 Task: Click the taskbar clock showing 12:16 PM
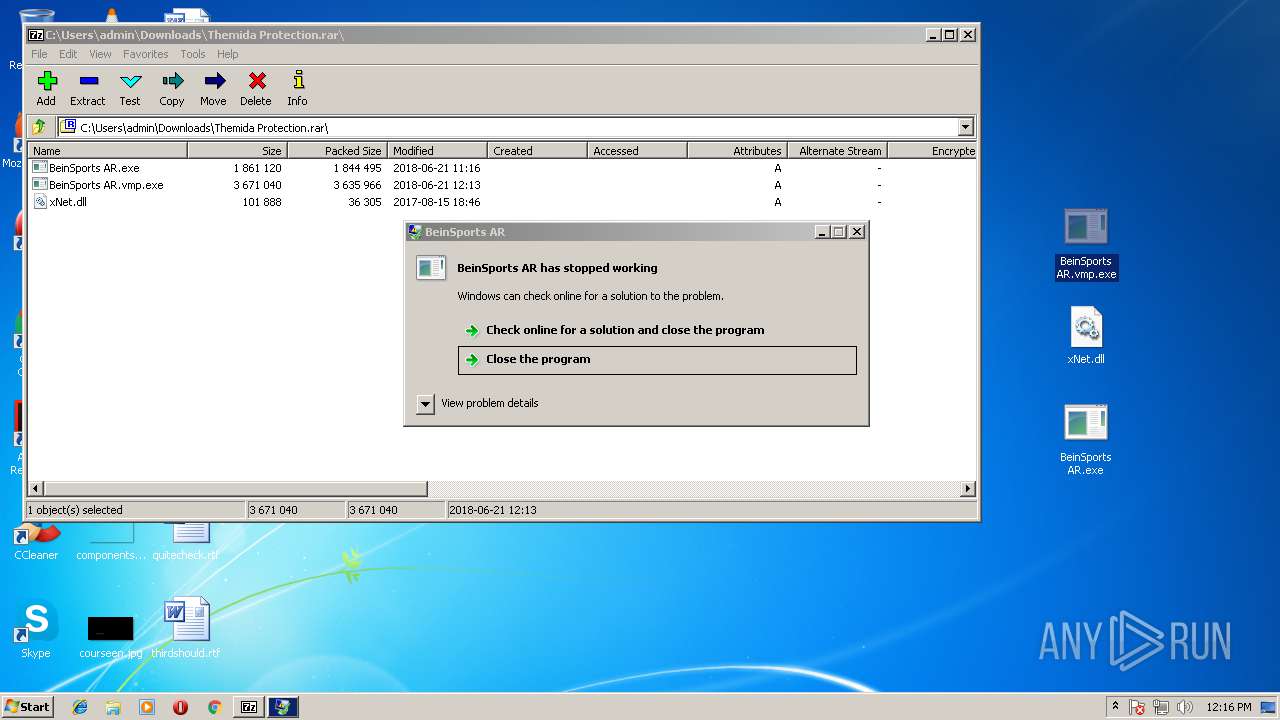pyautogui.click(x=1230, y=707)
